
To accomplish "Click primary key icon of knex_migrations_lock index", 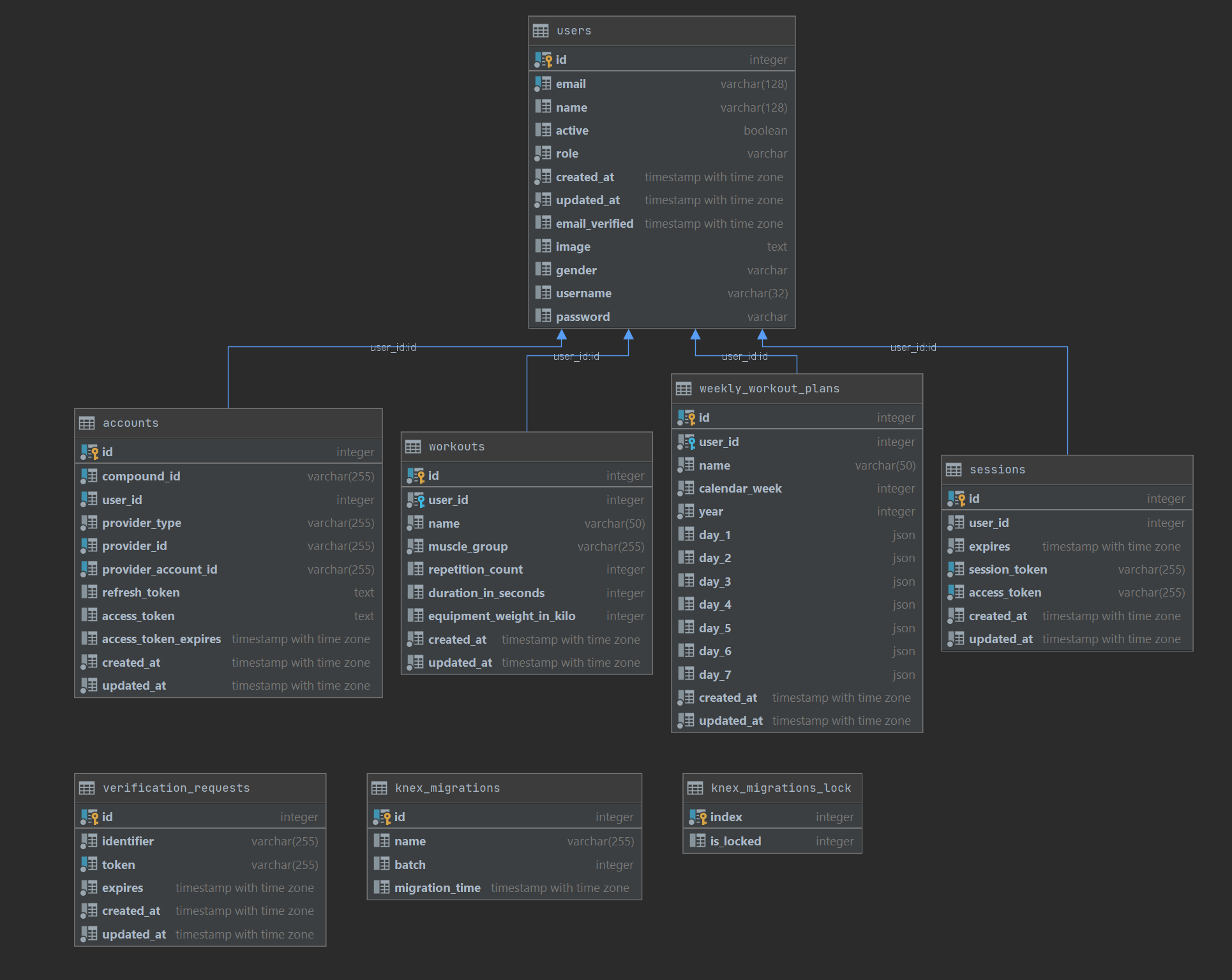I will click(698, 817).
